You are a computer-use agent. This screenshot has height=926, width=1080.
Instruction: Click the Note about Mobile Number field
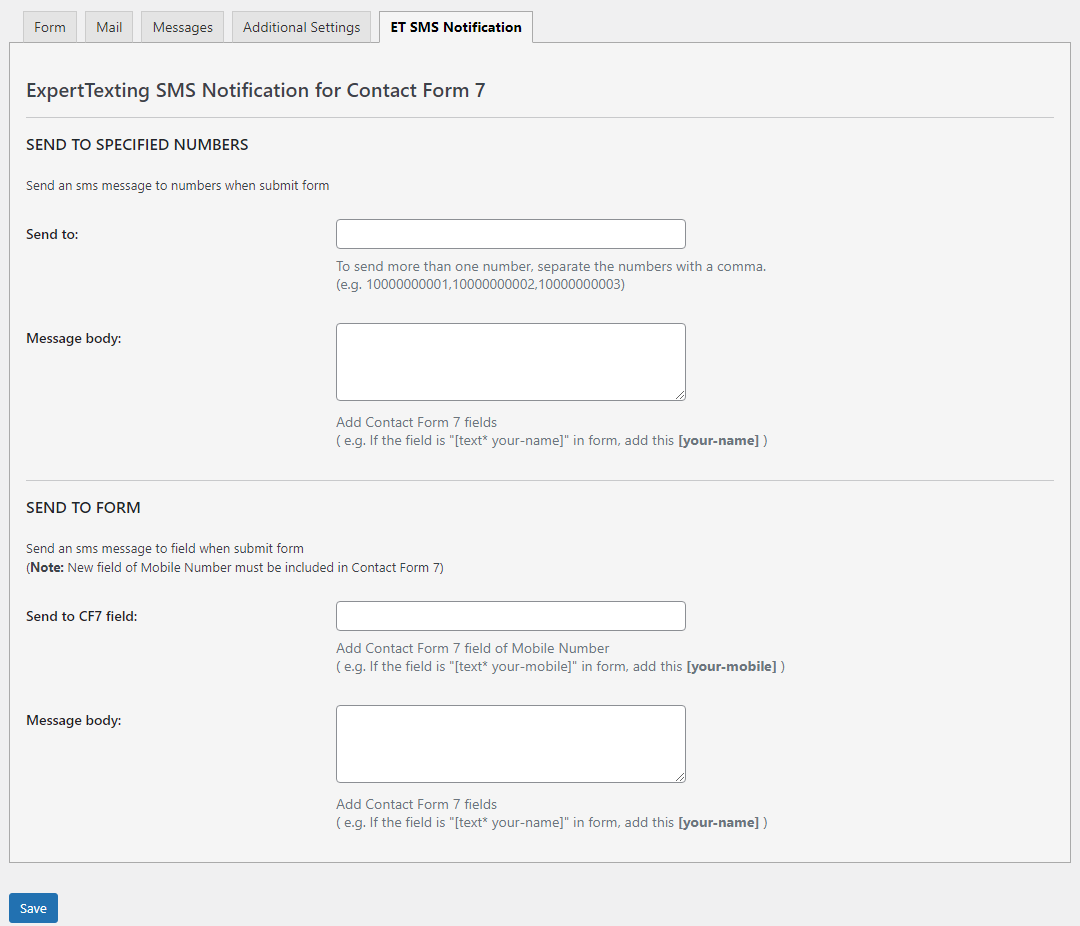pyautogui.click(x=235, y=568)
